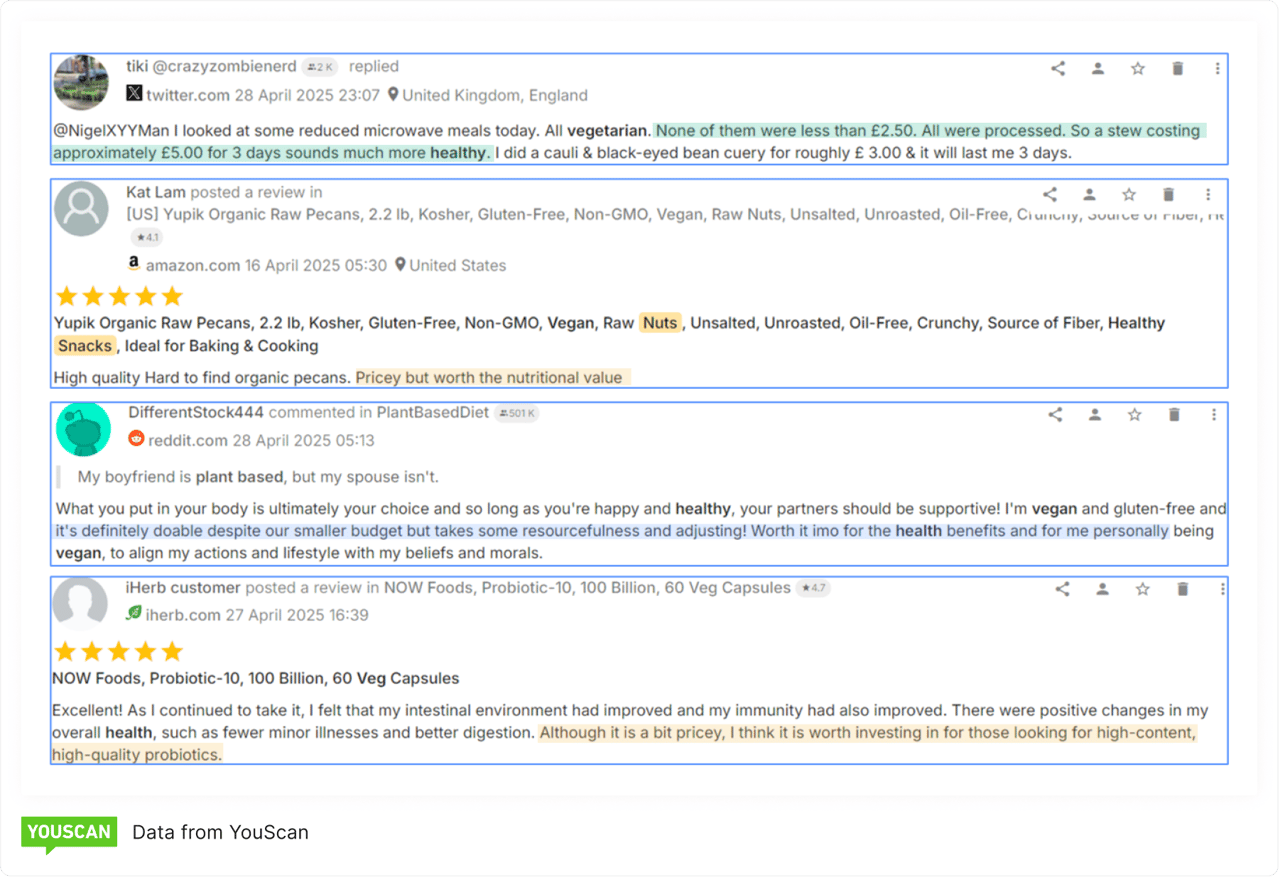Viewport: 1280px width, 877px height.
Task: Open more options on DifferentStock444 comment
Action: pyautogui.click(x=1214, y=414)
